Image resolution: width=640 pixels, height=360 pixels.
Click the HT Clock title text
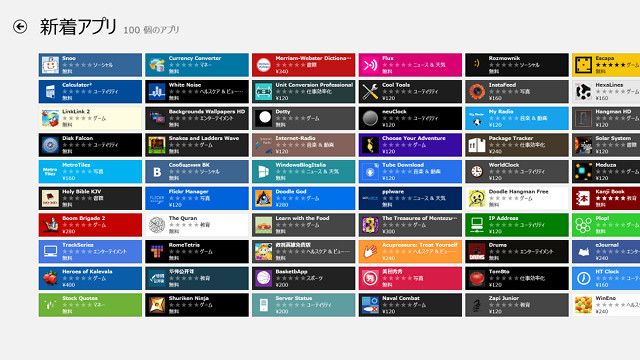(607, 271)
